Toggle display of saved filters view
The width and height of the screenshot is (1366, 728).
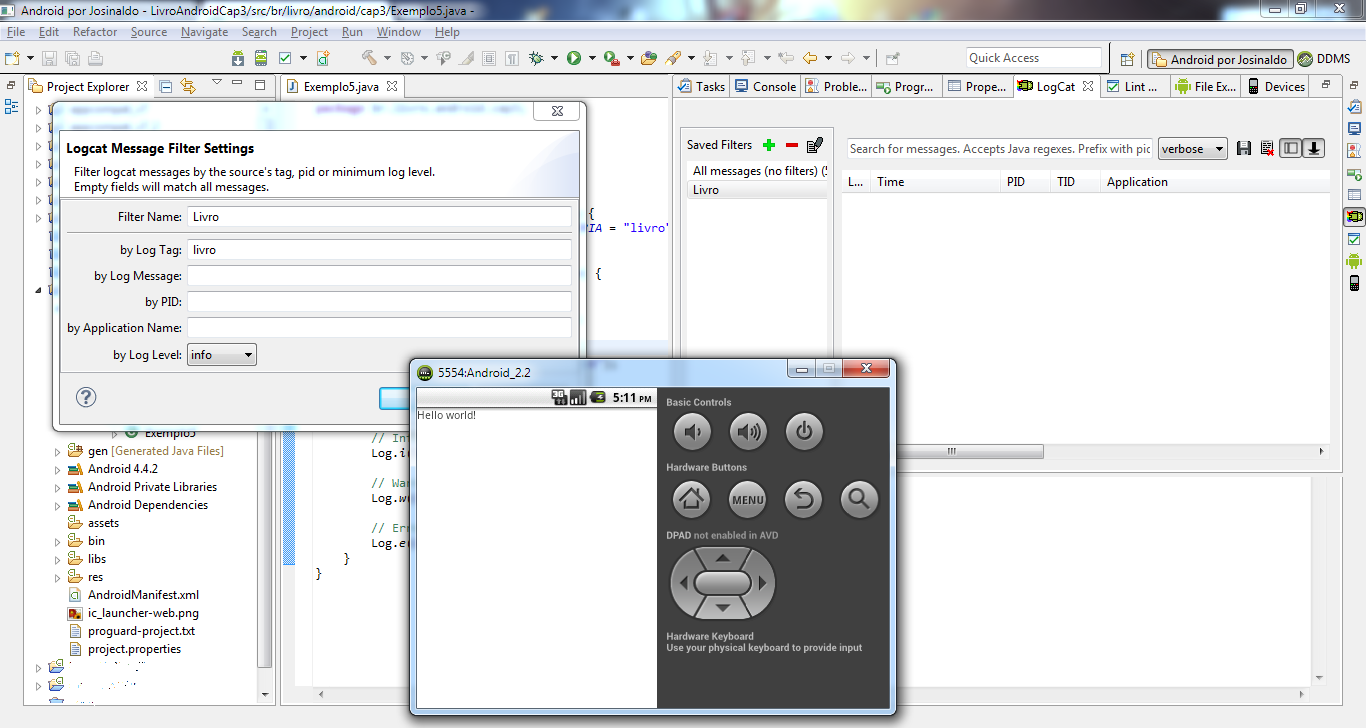tap(1291, 148)
